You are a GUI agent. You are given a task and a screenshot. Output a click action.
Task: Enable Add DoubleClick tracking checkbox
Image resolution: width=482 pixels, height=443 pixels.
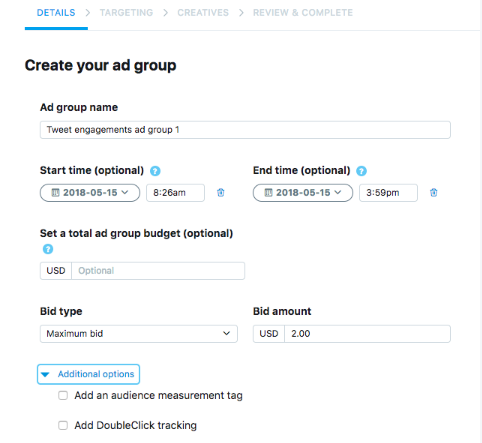pos(63,426)
